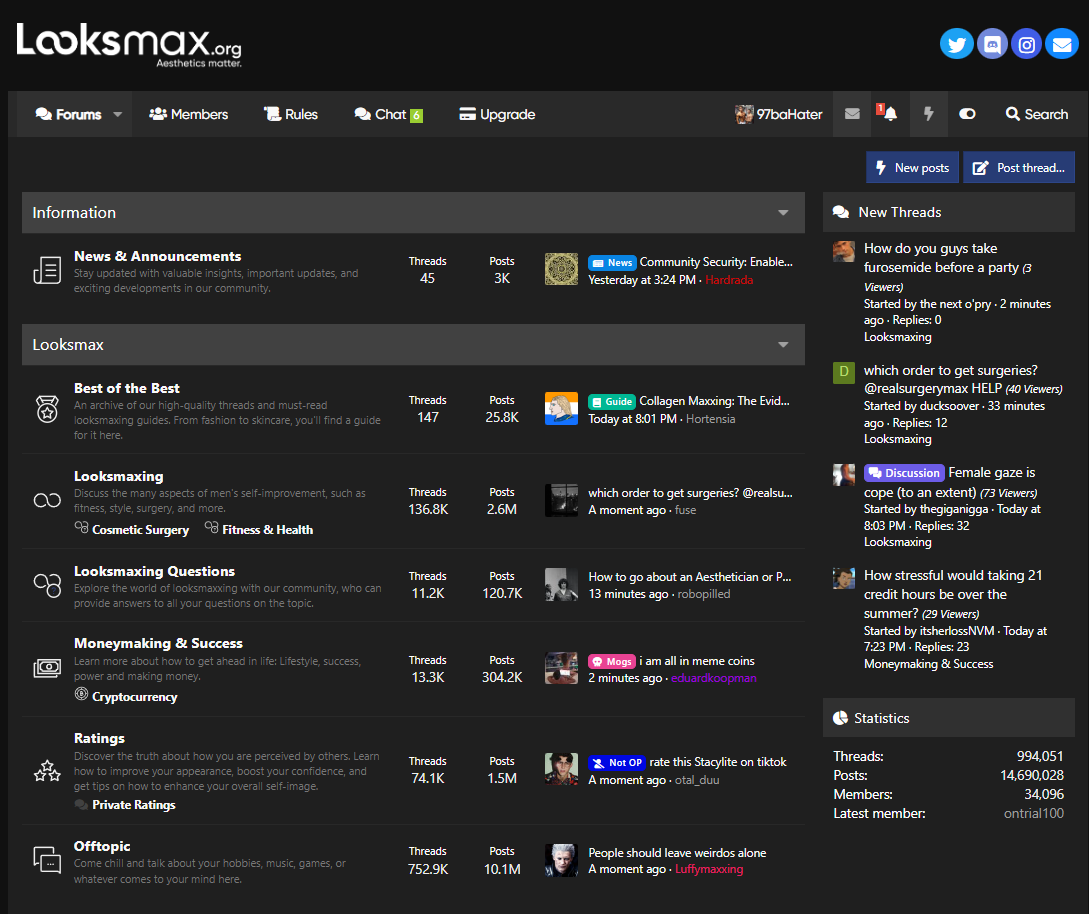
Task: Open the Discord social link icon
Action: (x=991, y=44)
